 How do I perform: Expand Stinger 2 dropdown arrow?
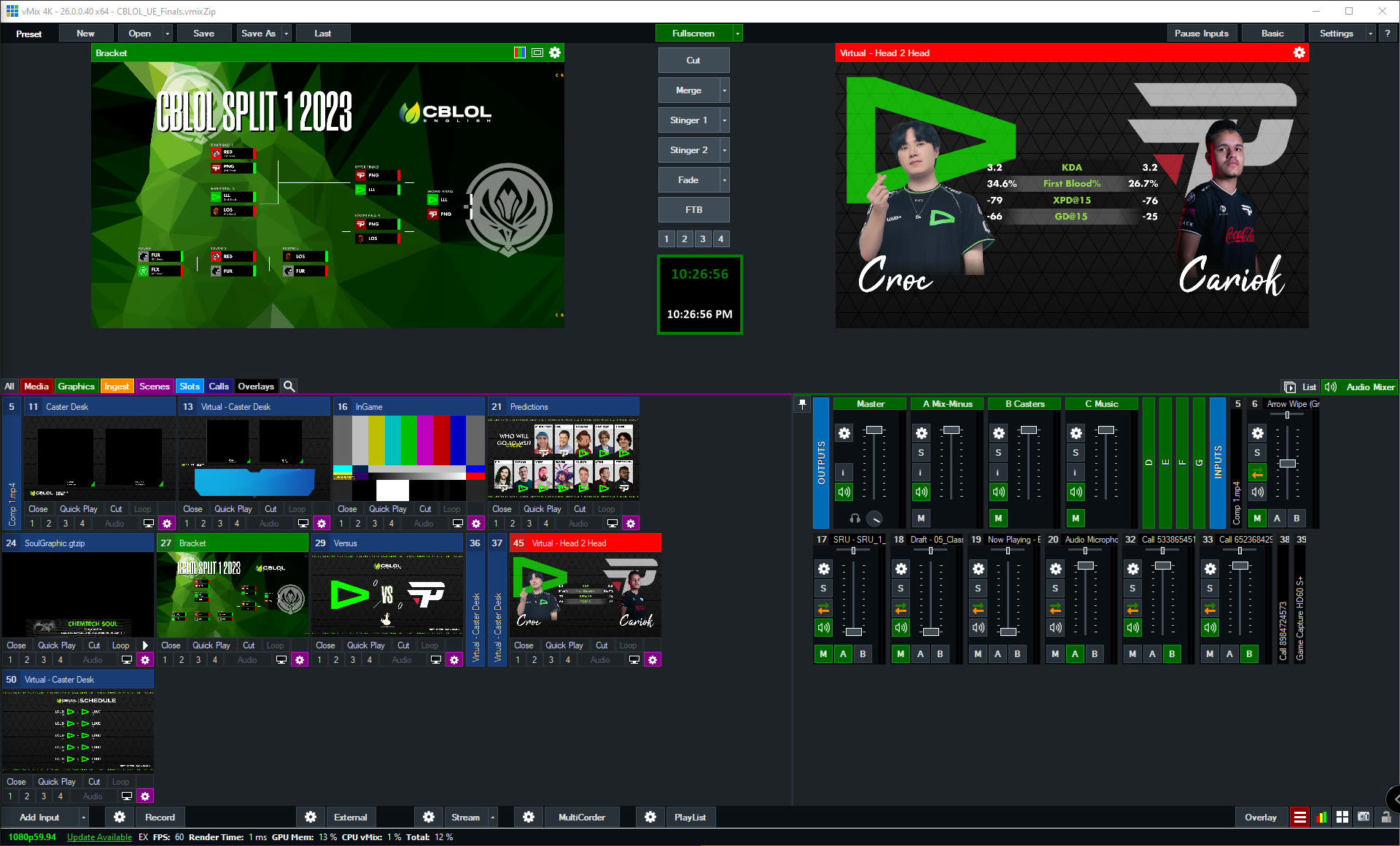[x=724, y=150]
